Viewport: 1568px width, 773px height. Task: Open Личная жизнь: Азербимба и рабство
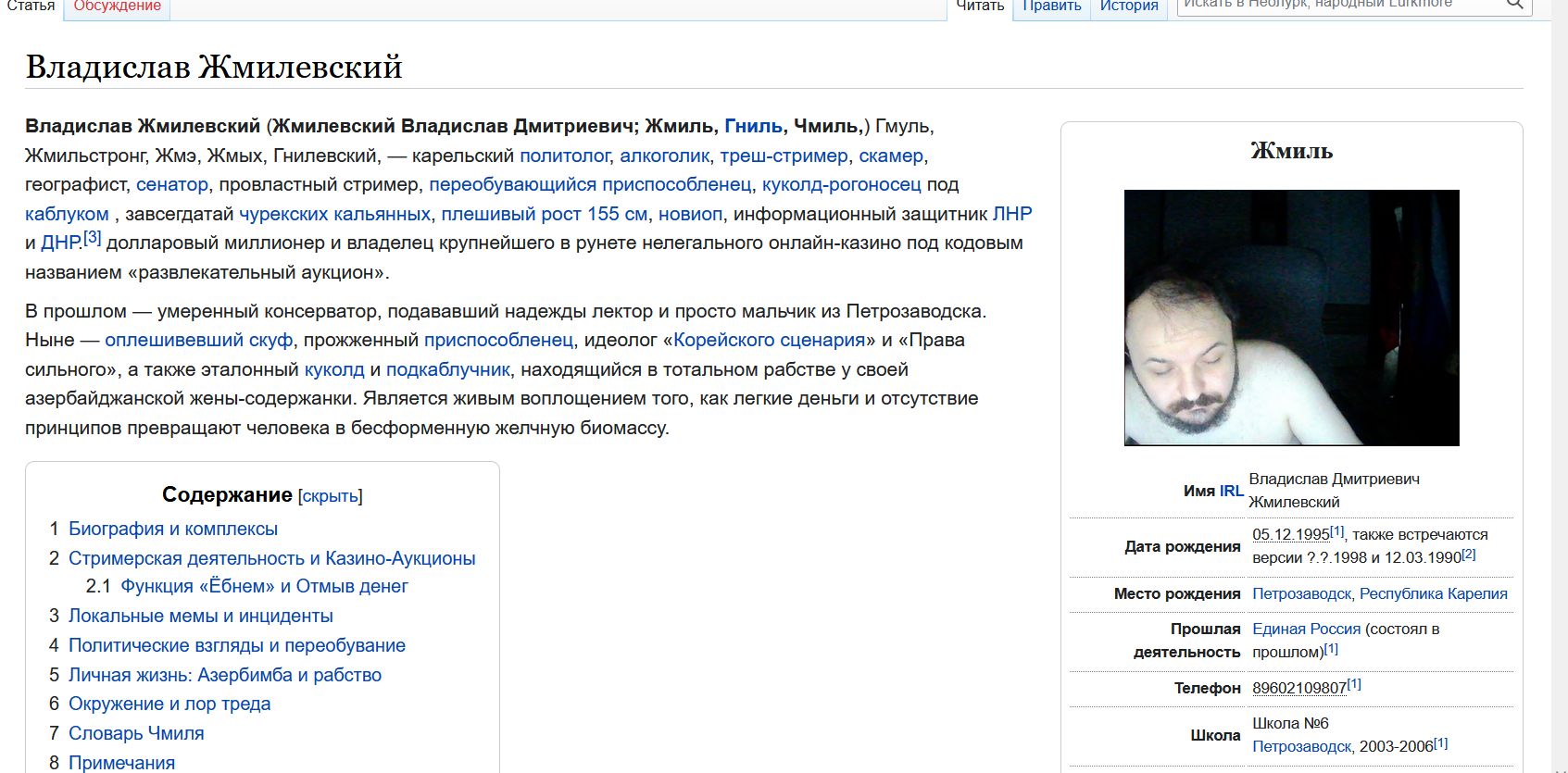[x=225, y=675]
